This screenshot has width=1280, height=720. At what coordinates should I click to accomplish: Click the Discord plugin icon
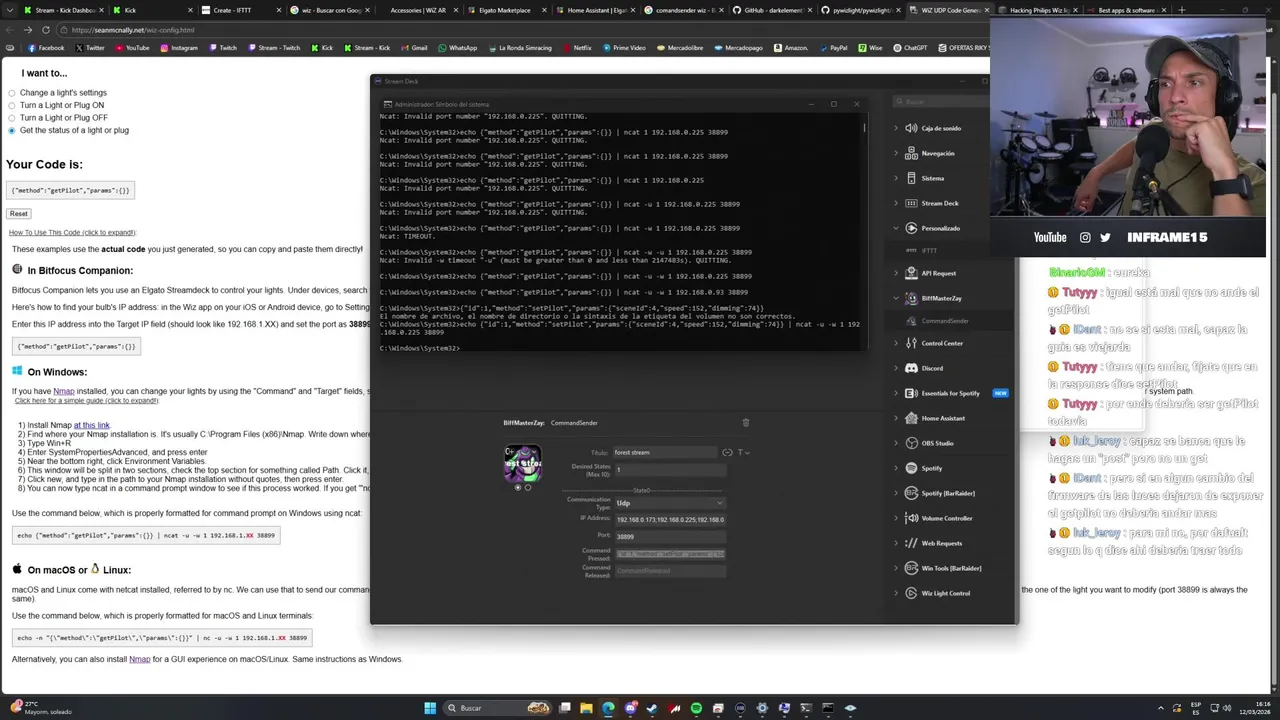pyautogui.click(x=911, y=368)
